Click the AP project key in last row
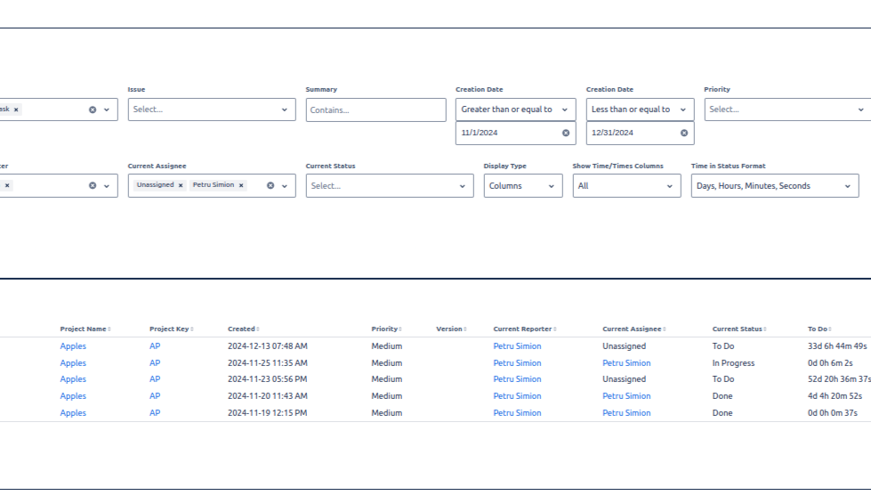871x496 pixels. tap(155, 413)
